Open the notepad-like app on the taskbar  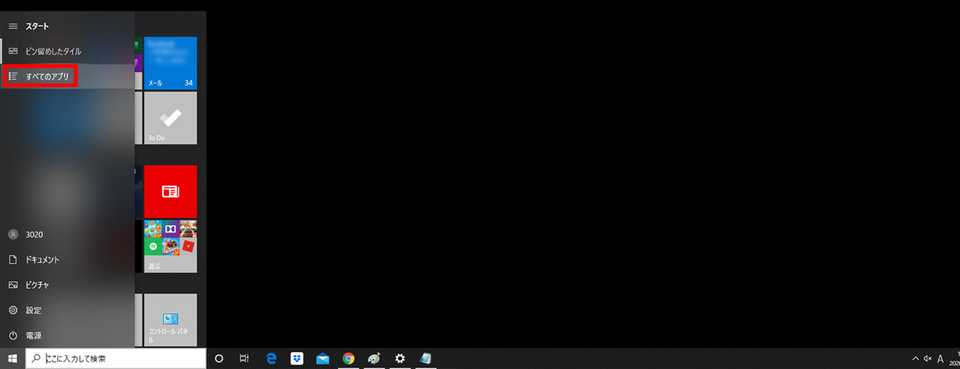click(426, 359)
